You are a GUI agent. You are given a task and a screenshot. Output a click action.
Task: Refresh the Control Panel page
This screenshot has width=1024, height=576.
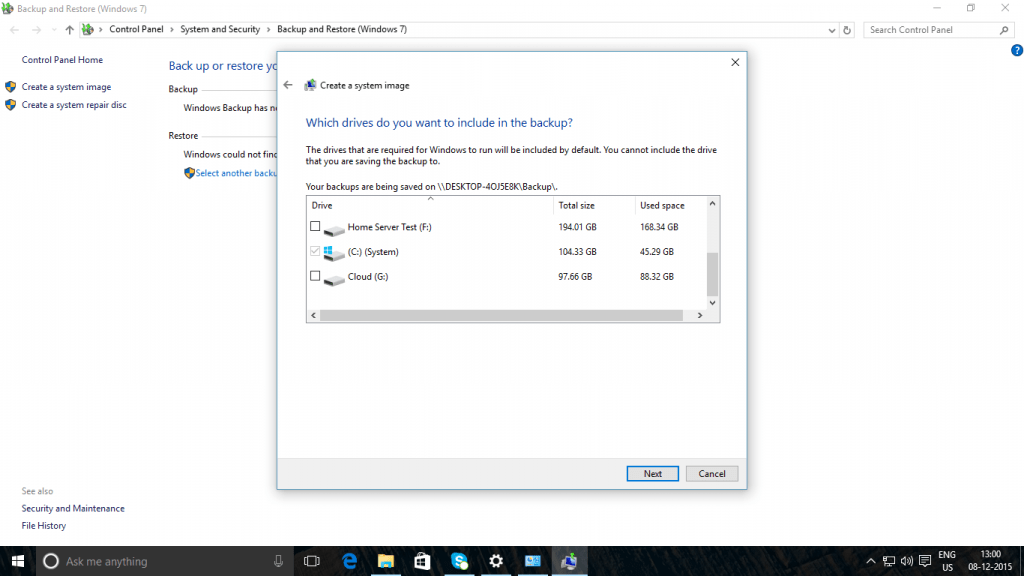[847, 30]
